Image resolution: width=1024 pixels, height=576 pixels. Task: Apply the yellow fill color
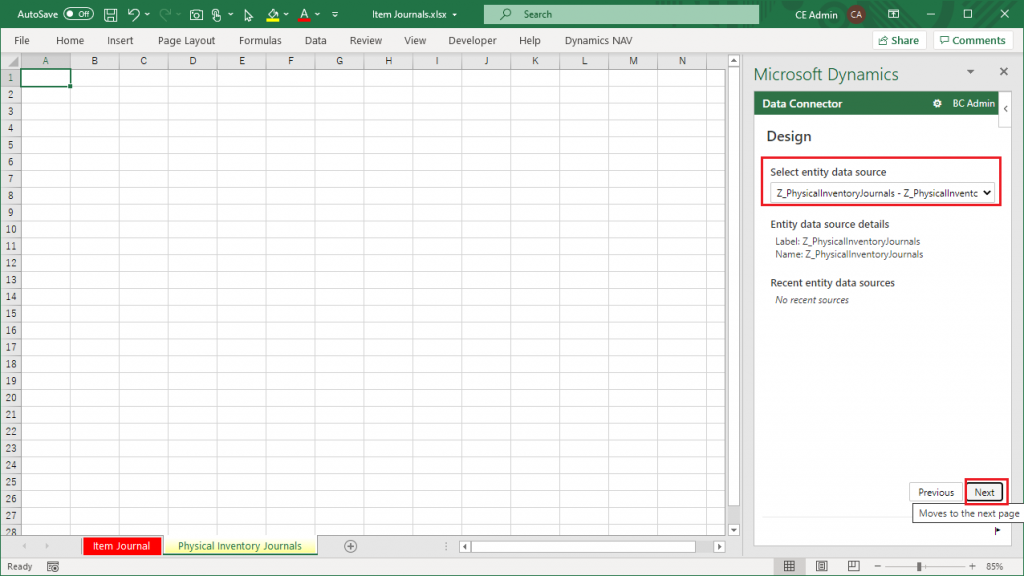point(273,14)
